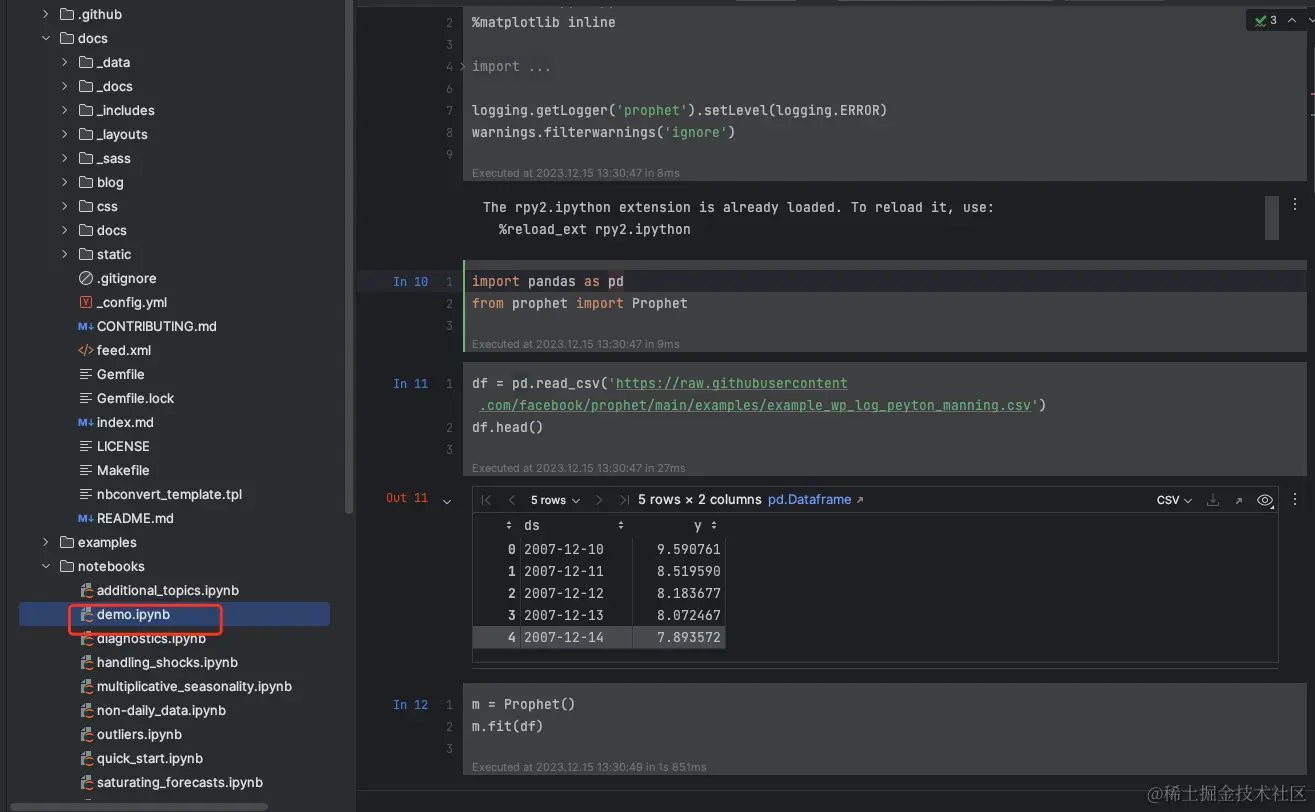Screen dimensions: 1315x812
Task: Click the open-in-new-tab arrow icon for the dataframe
Action: [x=1239, y=500]
